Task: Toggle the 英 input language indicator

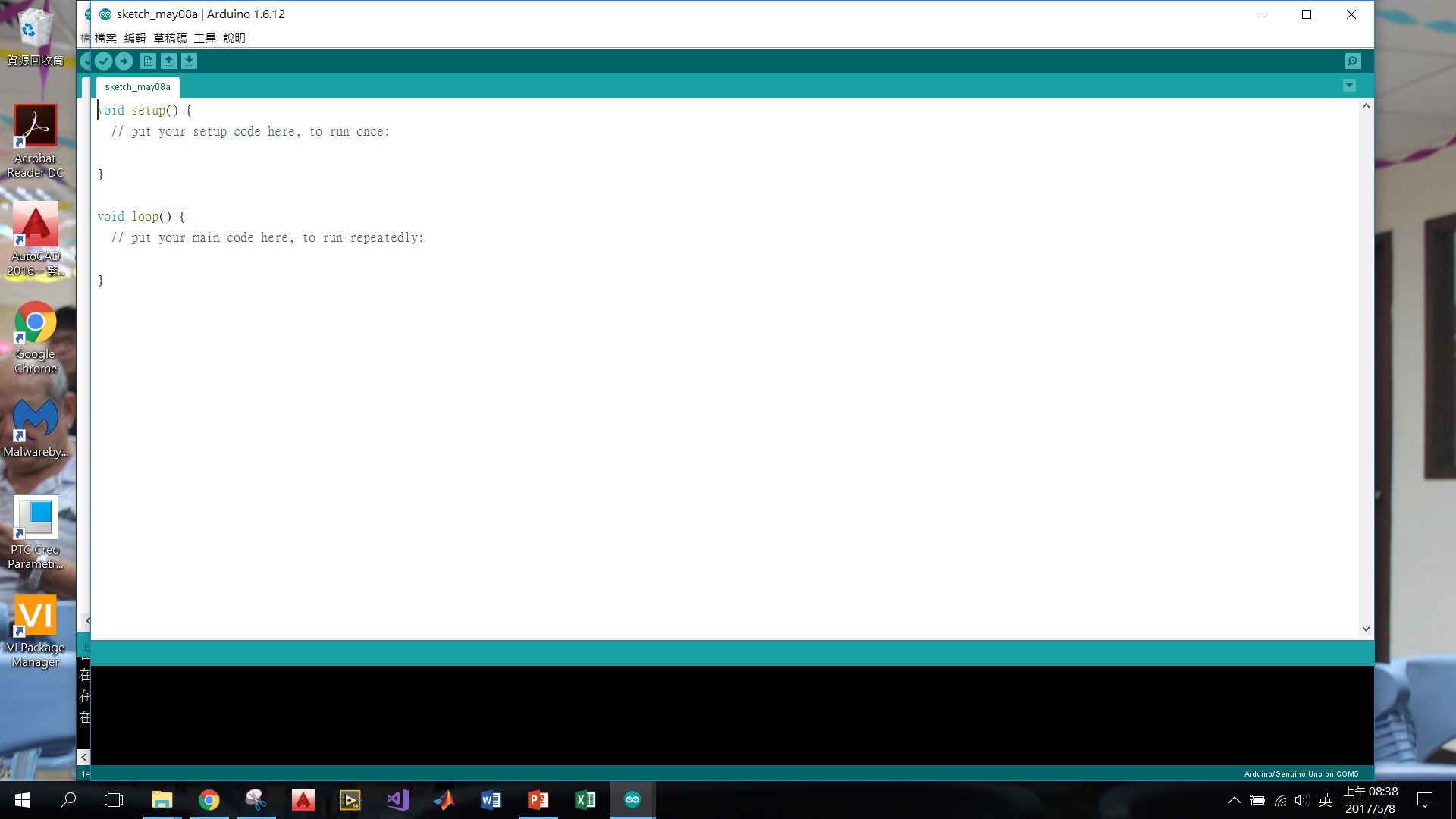Action: point(1325,800)
